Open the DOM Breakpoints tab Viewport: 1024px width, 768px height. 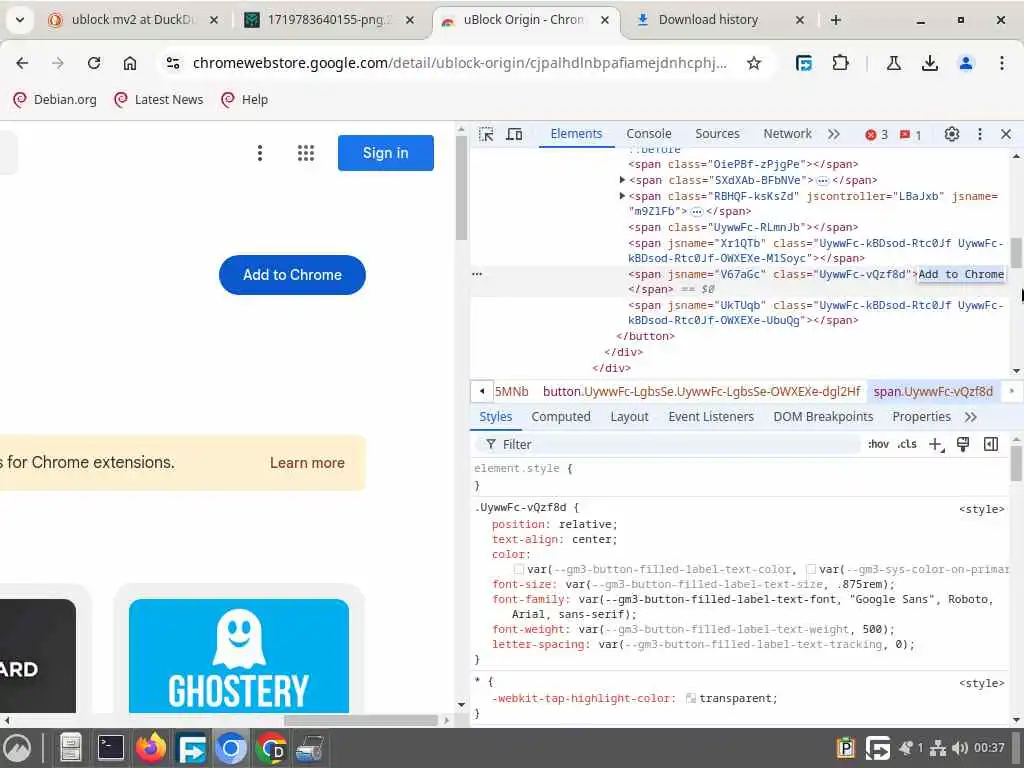tap(823, 417)
